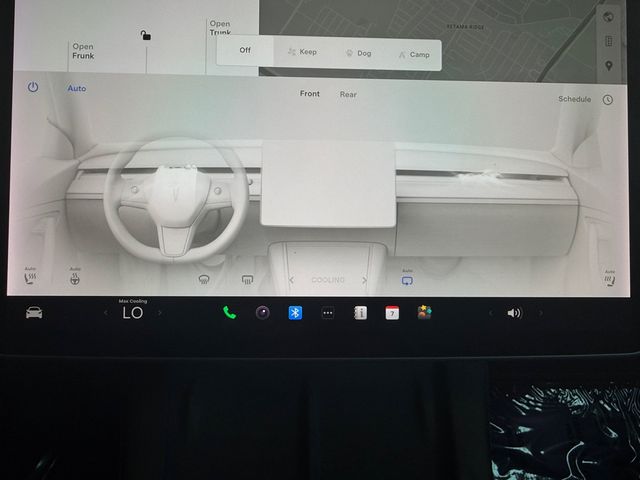Select the Front climate tab
640x480 pixels.
click(x=310, y=93)
